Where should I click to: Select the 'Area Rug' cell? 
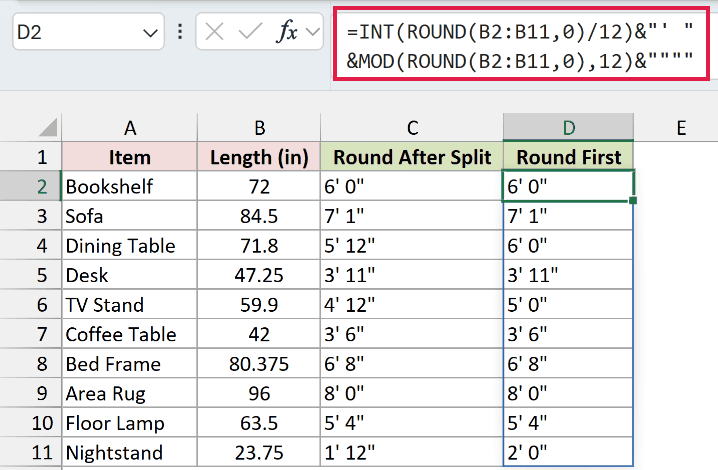tap(130, 393)
